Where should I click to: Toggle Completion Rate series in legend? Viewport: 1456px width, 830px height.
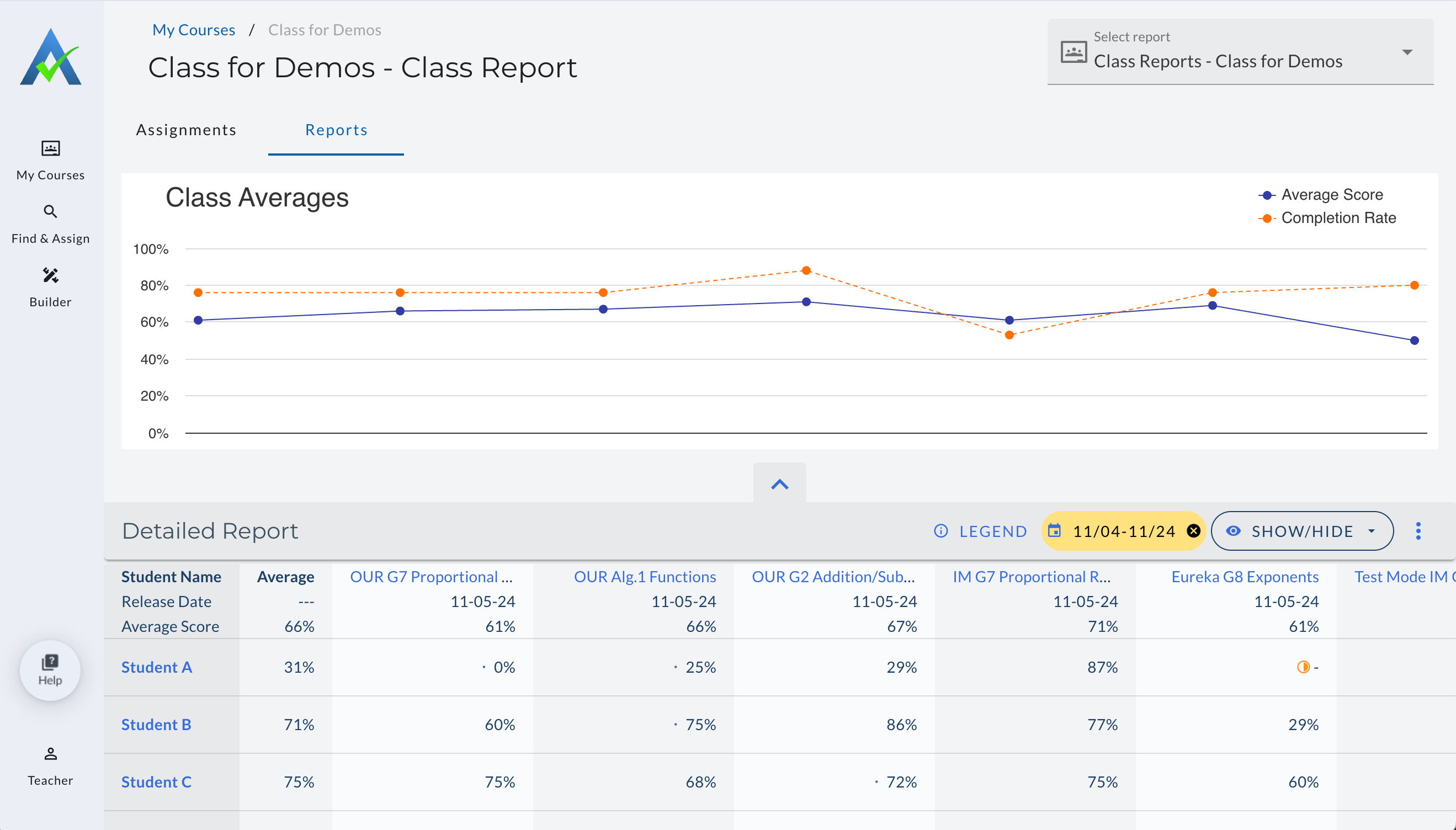pyautogui.click(x=1327, y=218)
